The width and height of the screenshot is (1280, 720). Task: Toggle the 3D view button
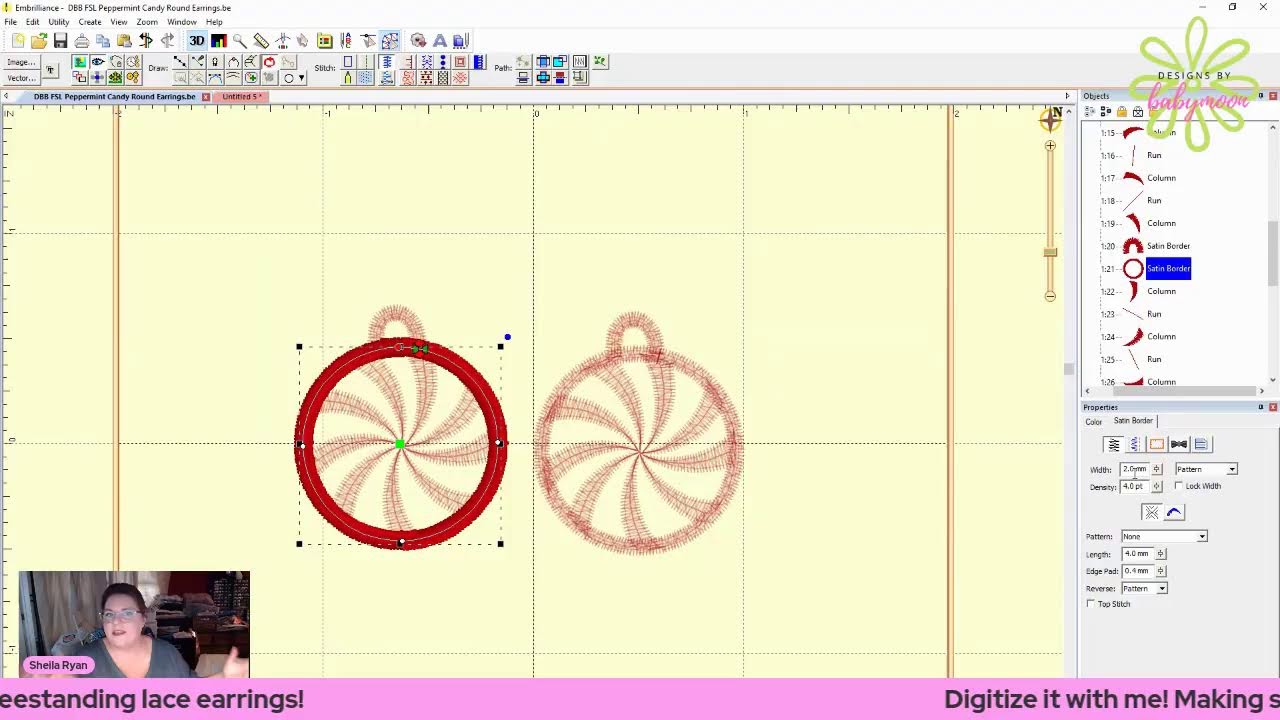(x=196, y=40)
